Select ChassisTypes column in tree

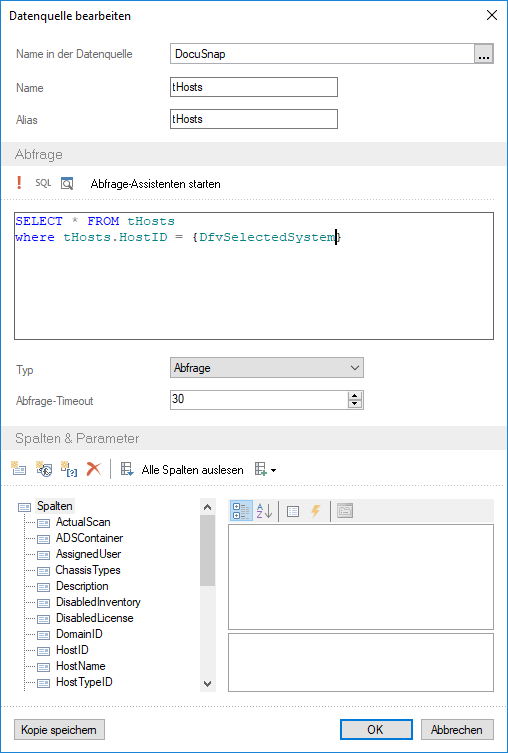pos(88,570)
